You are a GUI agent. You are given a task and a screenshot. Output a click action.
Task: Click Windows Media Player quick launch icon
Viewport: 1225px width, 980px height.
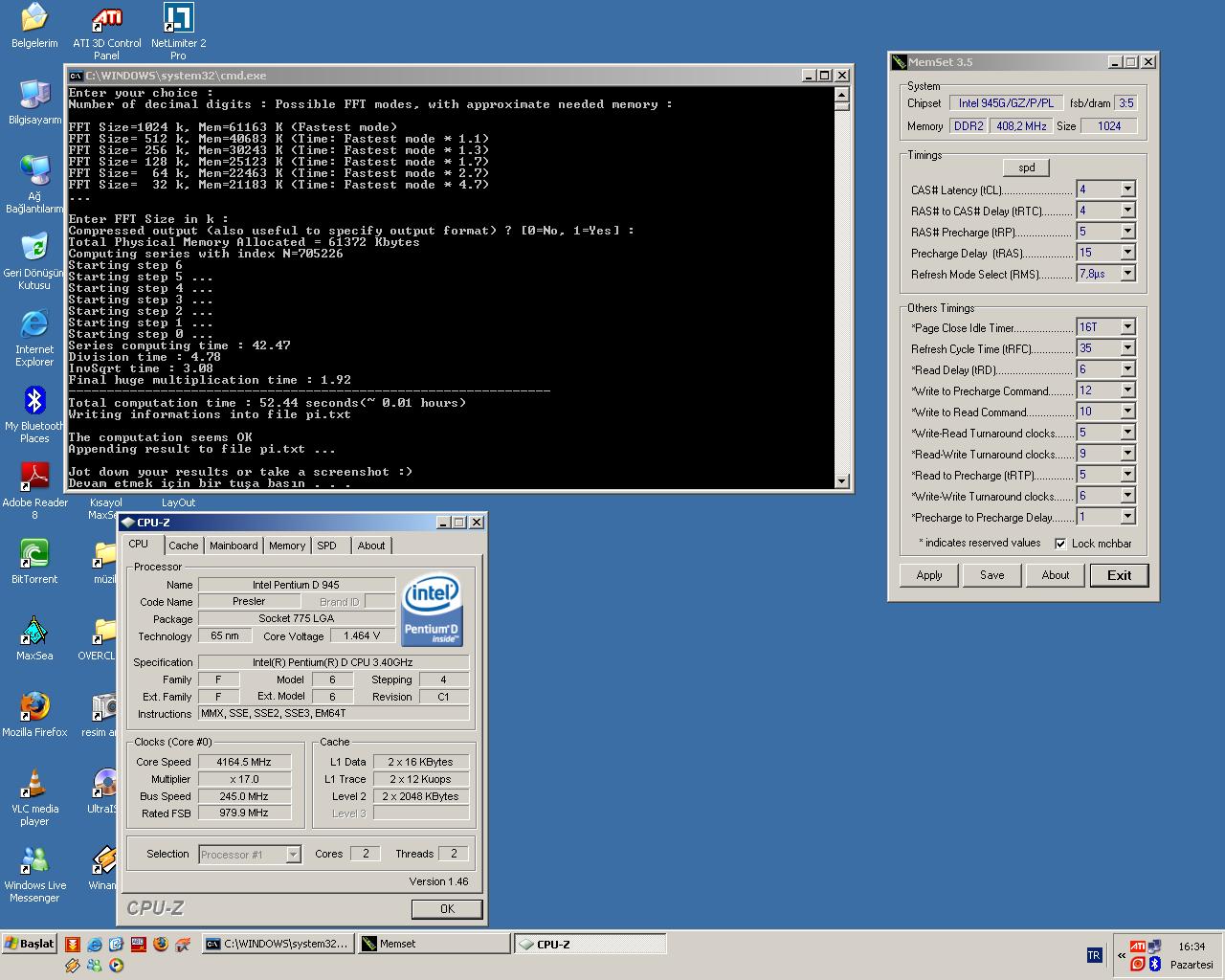coord(116,966)
